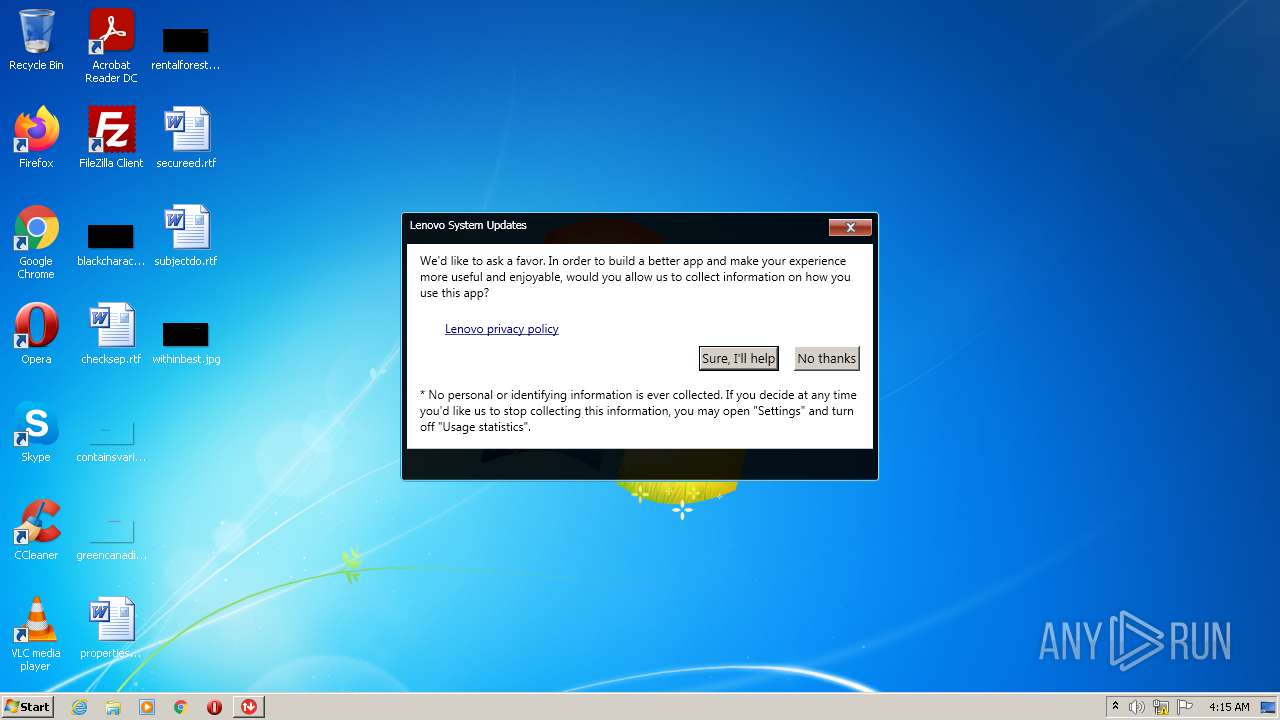Open the Recycle Bin icon
Viewport: 1280px width, 720px height.
pos(36,40)
